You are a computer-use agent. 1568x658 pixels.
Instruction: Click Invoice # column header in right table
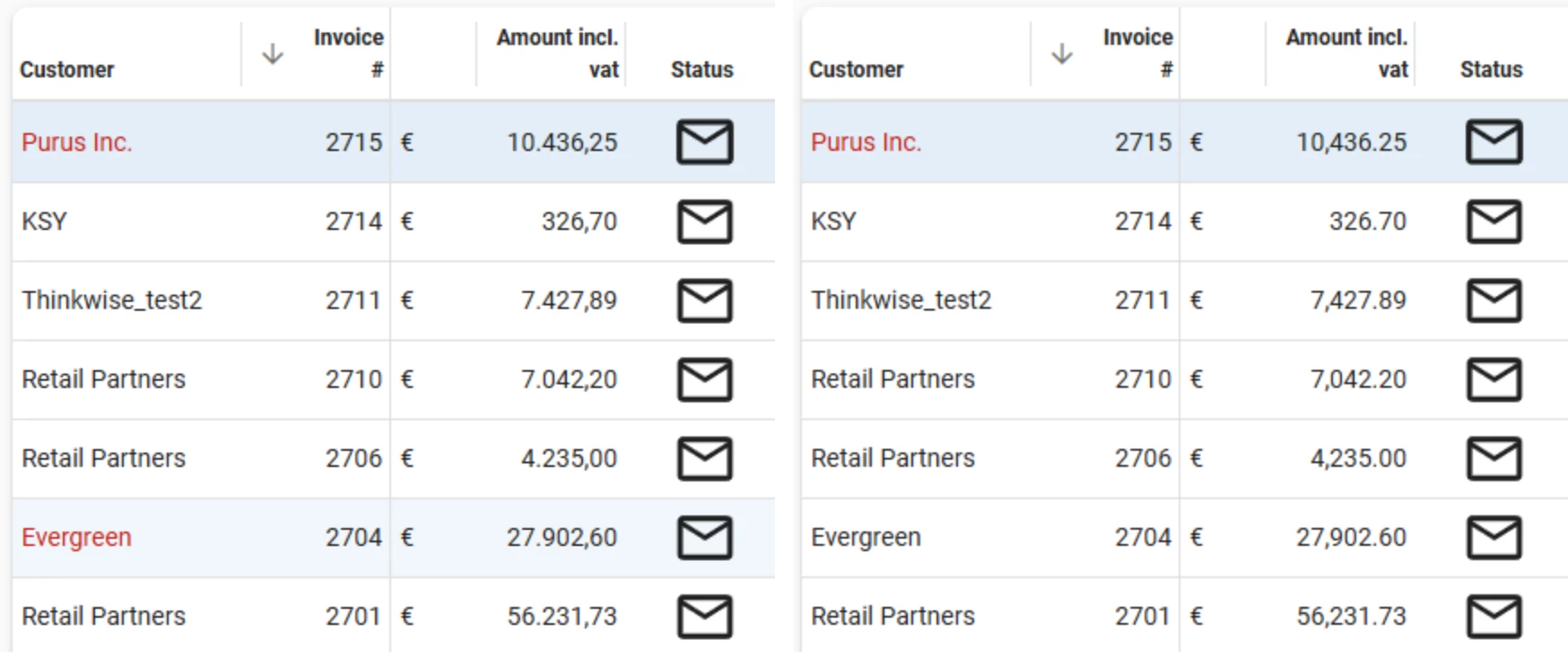point(1137,53)
